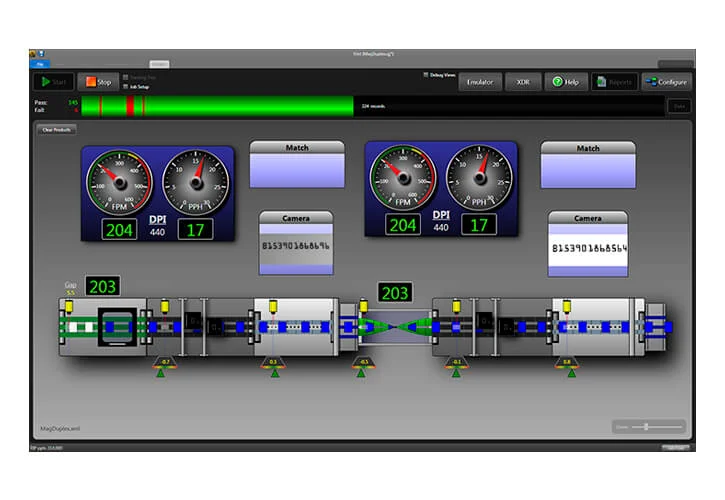Click the second alignment indicator below conveyor
Viewport: 725px width, 500px height.
click(273, 366)
